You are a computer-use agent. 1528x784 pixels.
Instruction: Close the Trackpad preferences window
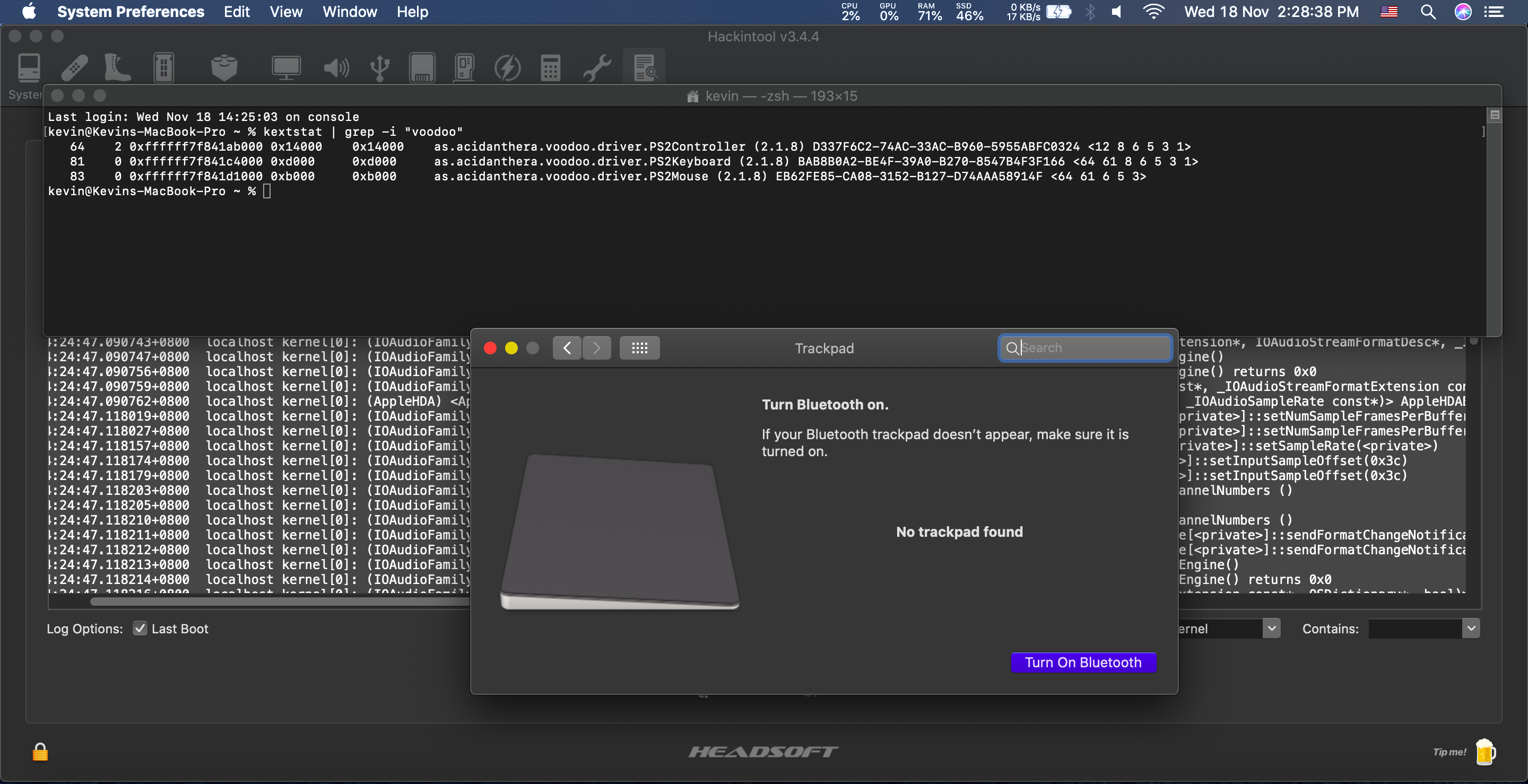click(x=490, y=348)
